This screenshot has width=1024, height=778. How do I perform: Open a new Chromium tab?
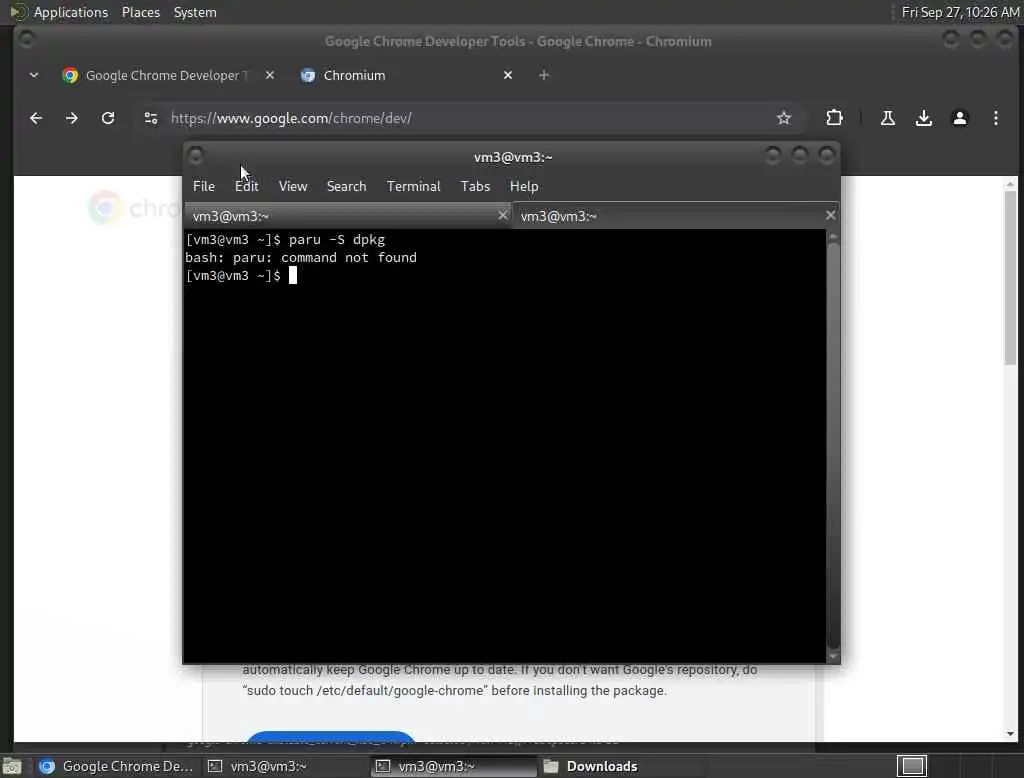click(543, 75)
